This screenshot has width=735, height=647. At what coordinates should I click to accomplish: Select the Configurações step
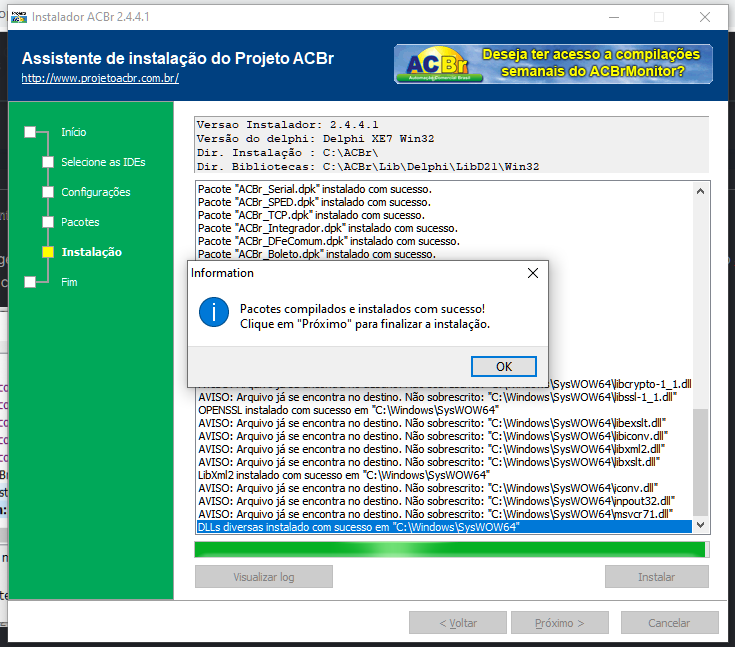pos(96,192)
